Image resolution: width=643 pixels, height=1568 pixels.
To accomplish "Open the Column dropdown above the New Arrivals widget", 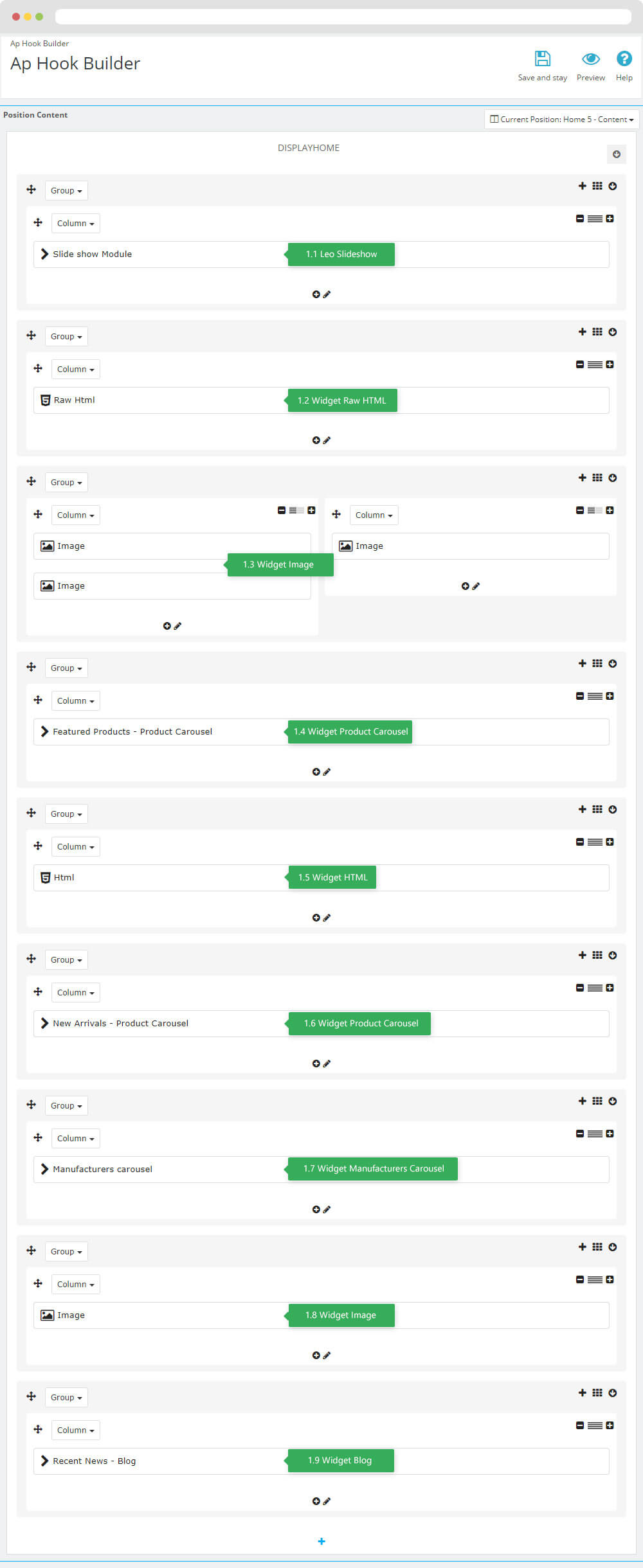I will click(75, 992).
